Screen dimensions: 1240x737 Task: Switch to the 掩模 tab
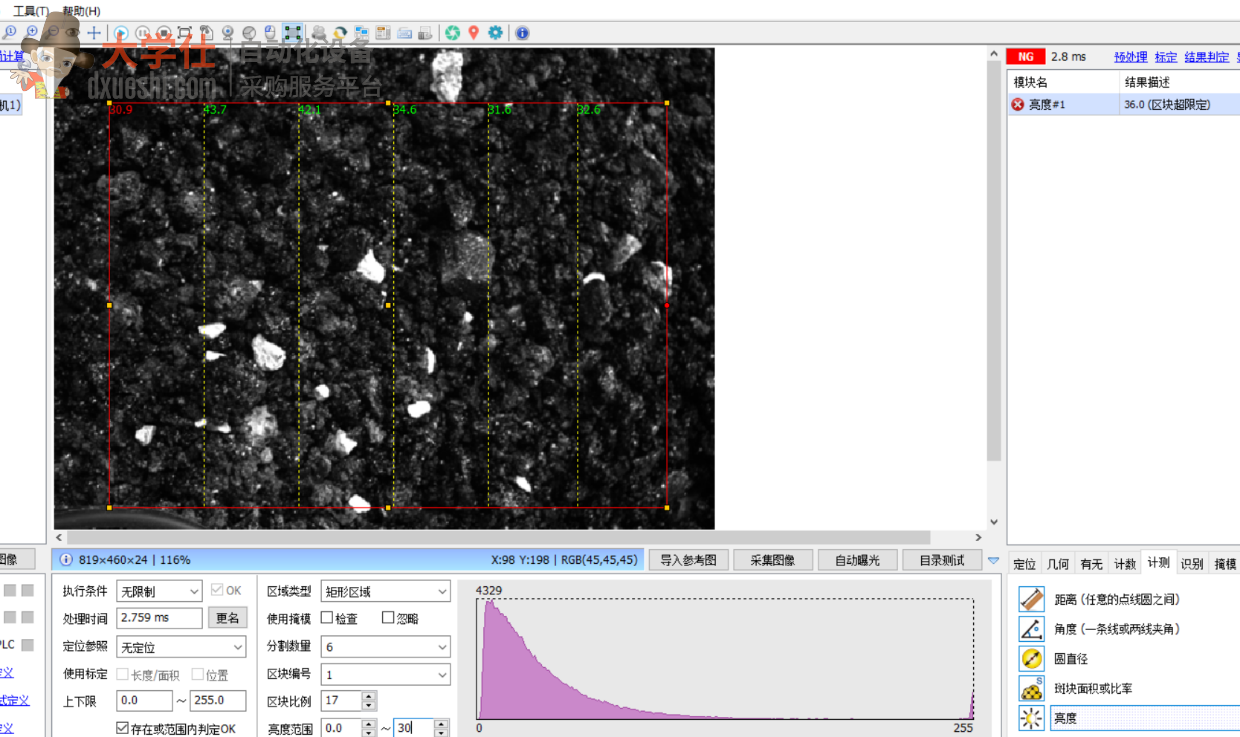click(1225, 564)
